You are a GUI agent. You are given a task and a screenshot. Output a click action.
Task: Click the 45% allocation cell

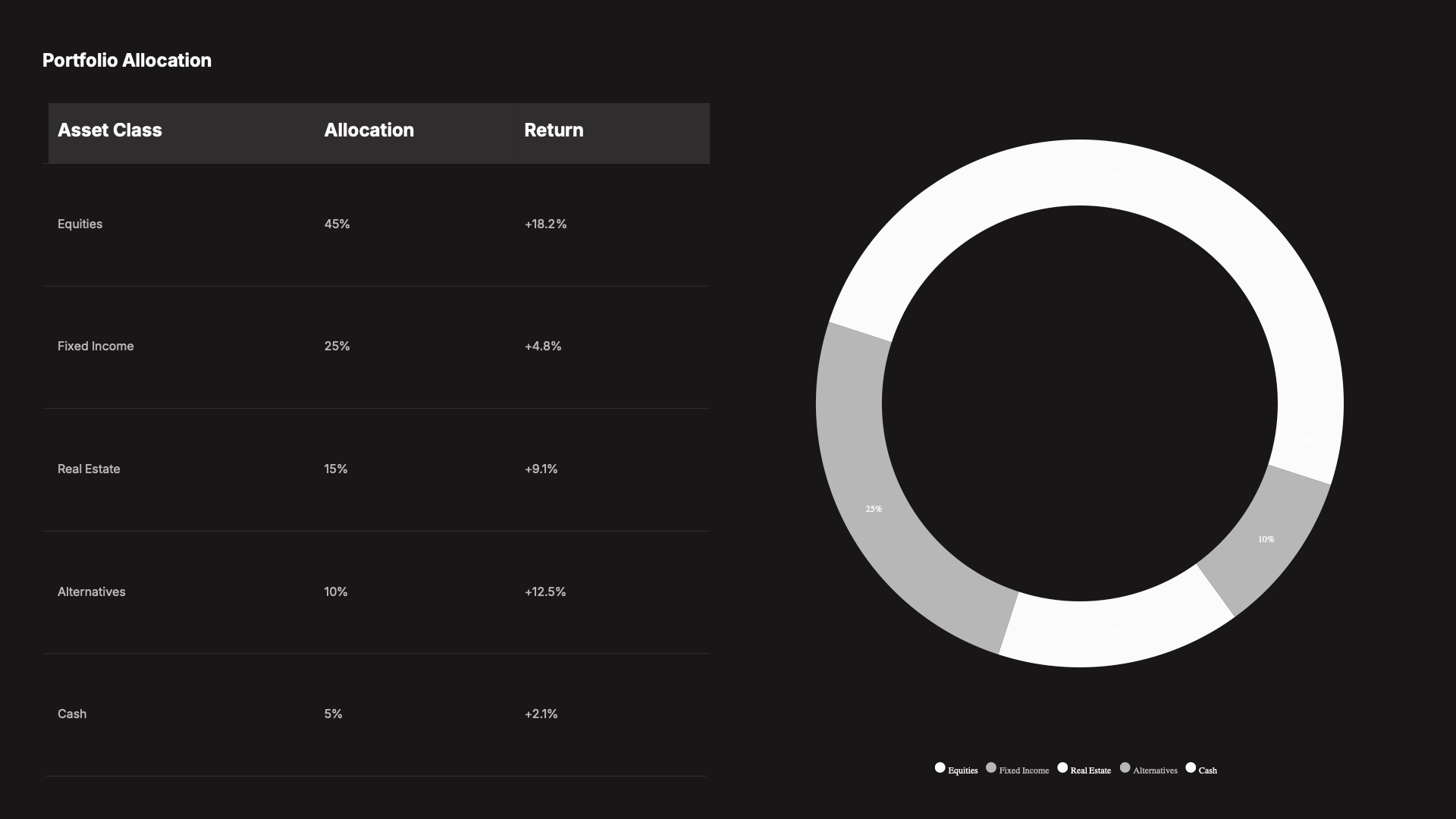coord(337,224)
